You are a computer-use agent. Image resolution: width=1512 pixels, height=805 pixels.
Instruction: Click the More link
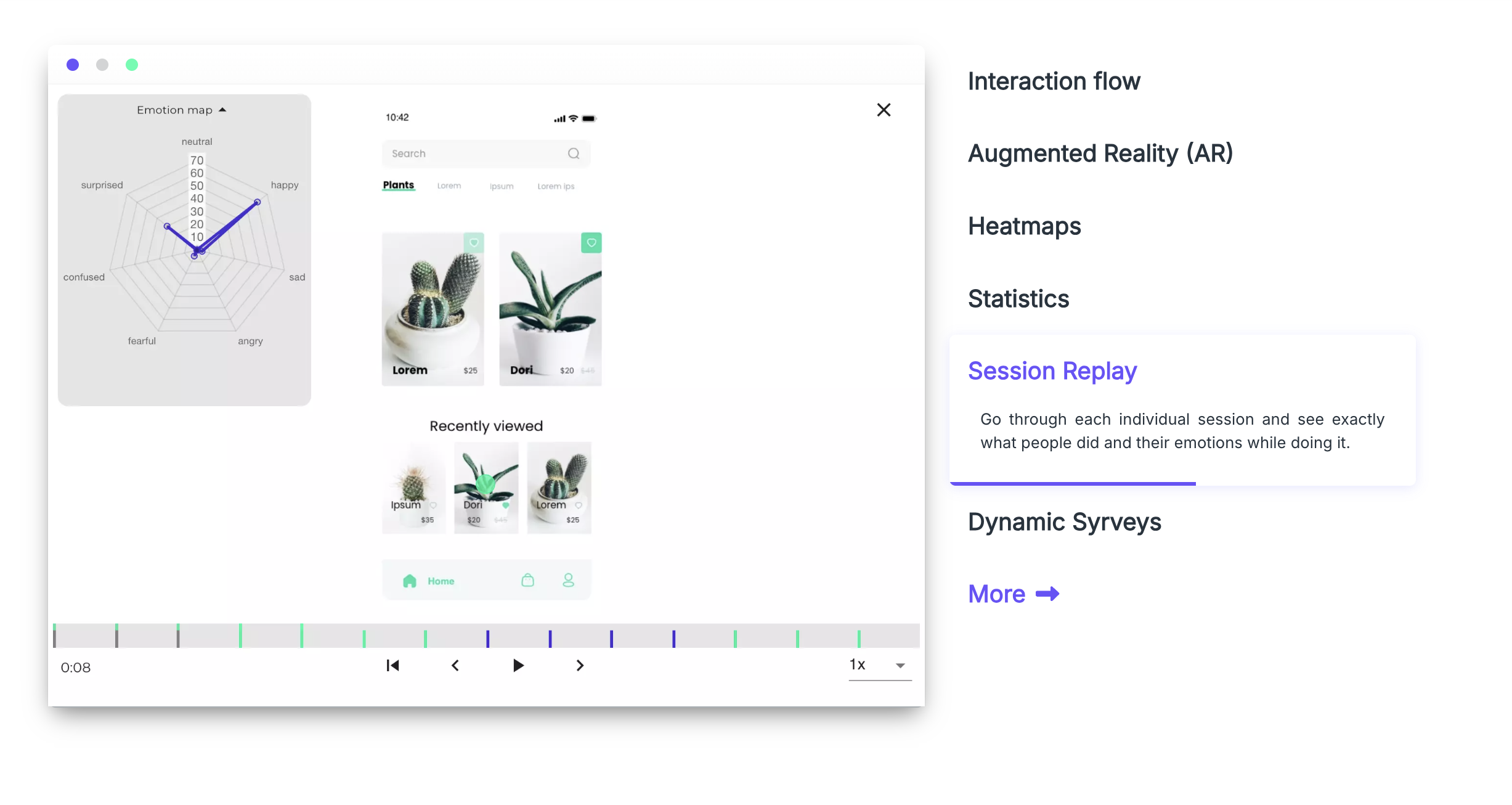[x=997, y=594]
